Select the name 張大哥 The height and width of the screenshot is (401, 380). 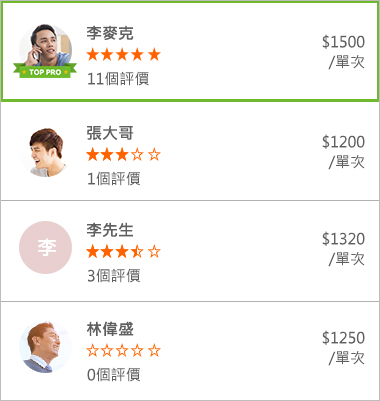click(110, 133)
